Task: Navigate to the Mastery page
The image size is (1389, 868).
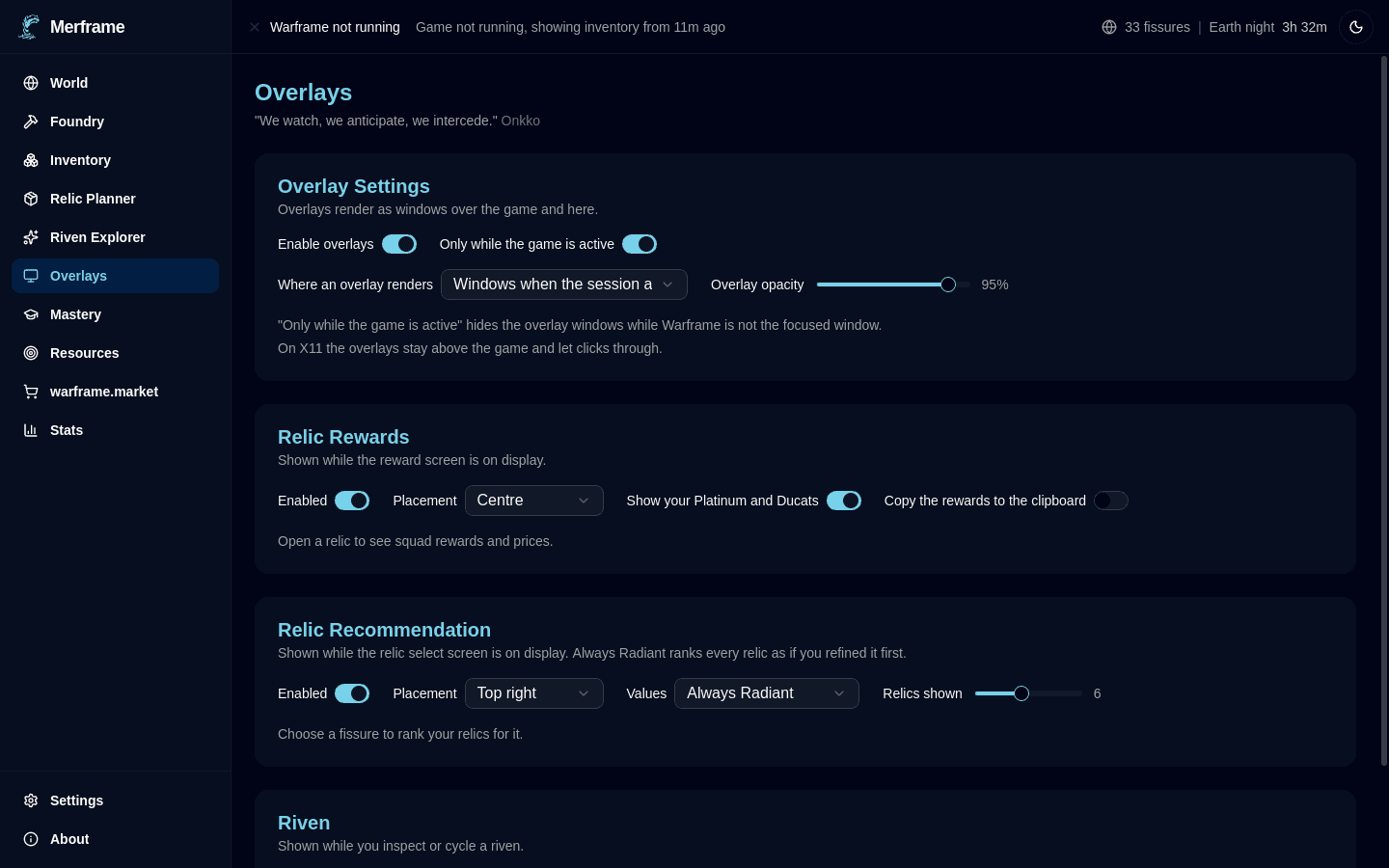Action: 116,314
